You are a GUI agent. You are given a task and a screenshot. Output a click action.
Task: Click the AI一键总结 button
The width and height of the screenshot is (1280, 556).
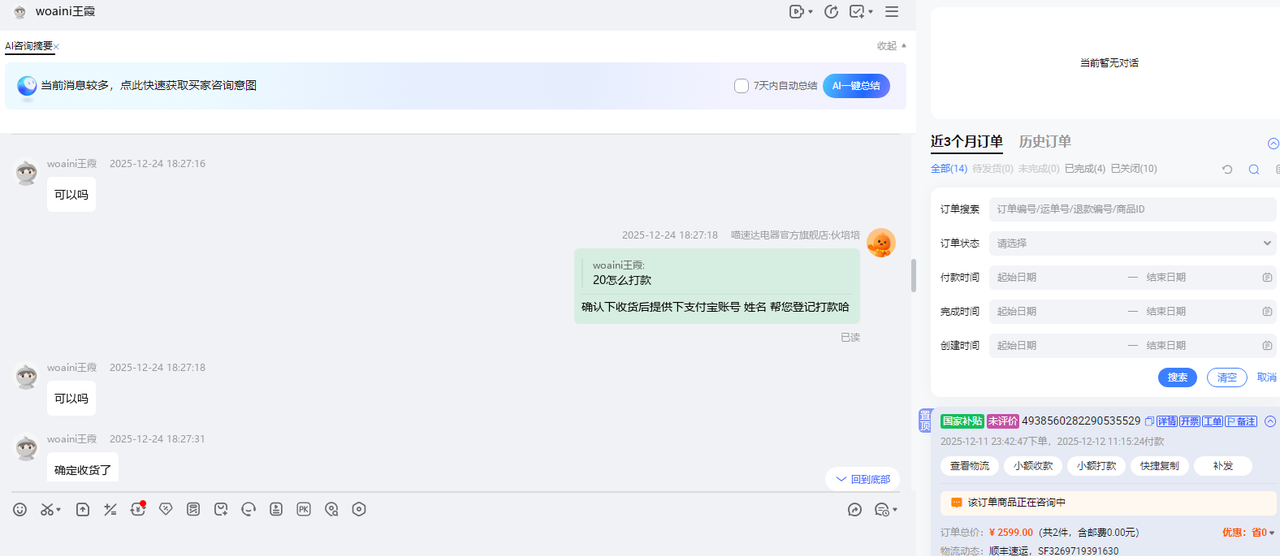click(856, 86)
